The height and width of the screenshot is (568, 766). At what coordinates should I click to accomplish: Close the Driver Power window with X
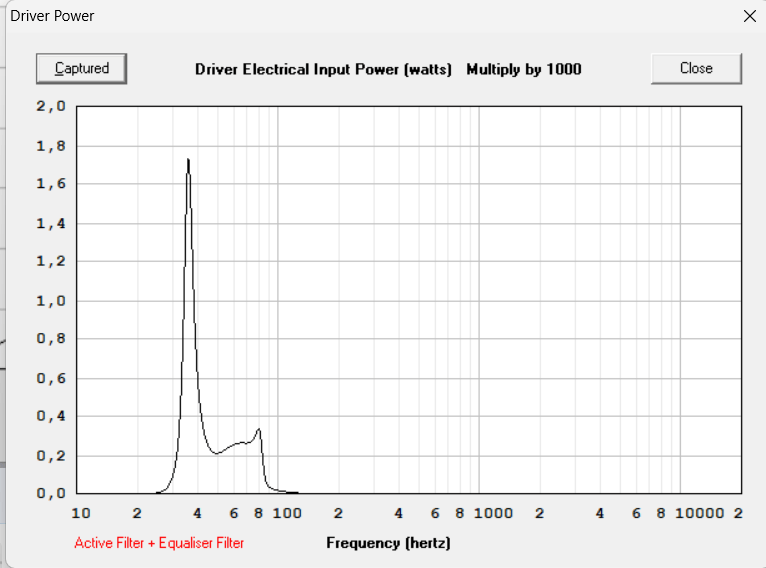click(x=749, y=16)
